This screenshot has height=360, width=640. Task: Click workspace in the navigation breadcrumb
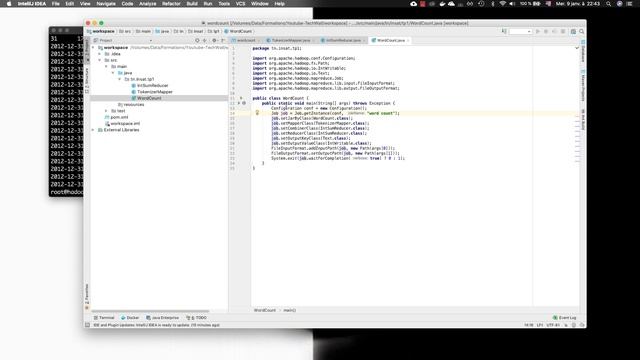coord(100,31)
